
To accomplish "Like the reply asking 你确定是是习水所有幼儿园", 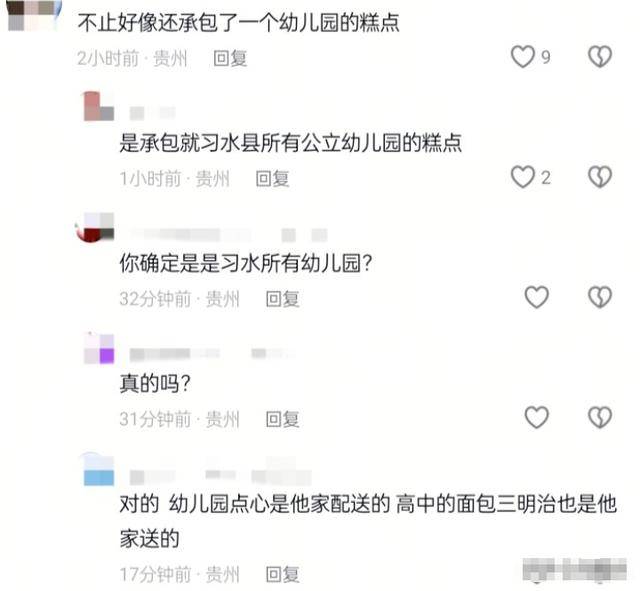I will (536, 297).
